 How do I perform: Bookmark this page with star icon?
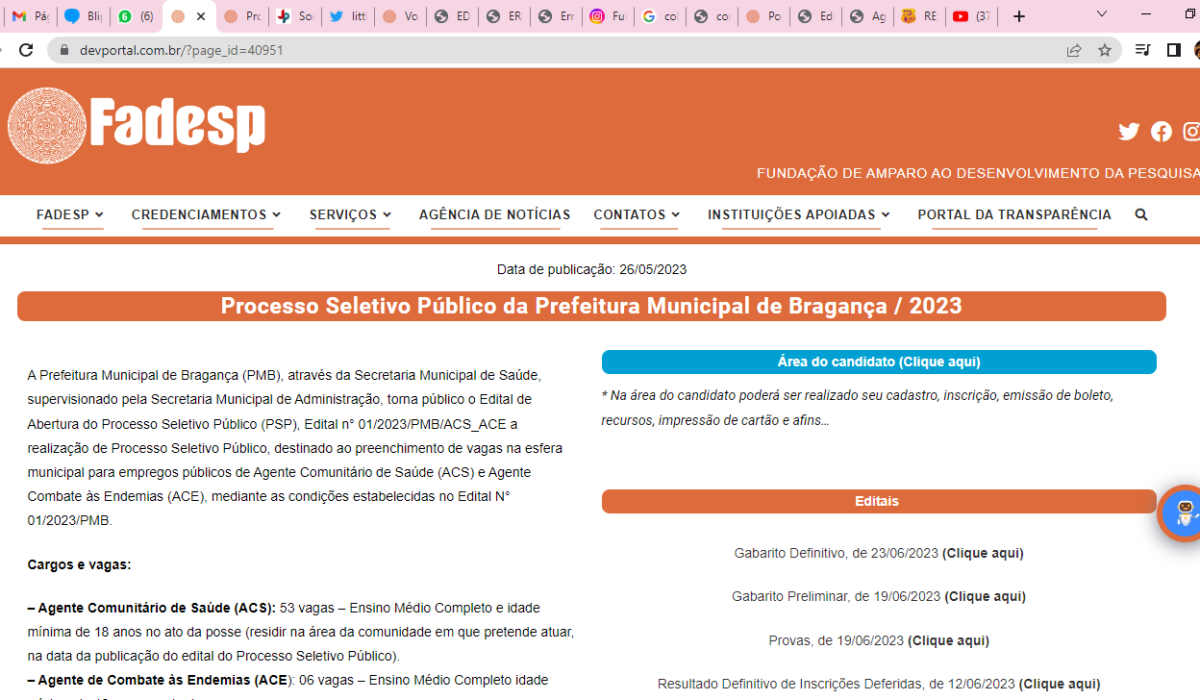(x=1105, y=50)
